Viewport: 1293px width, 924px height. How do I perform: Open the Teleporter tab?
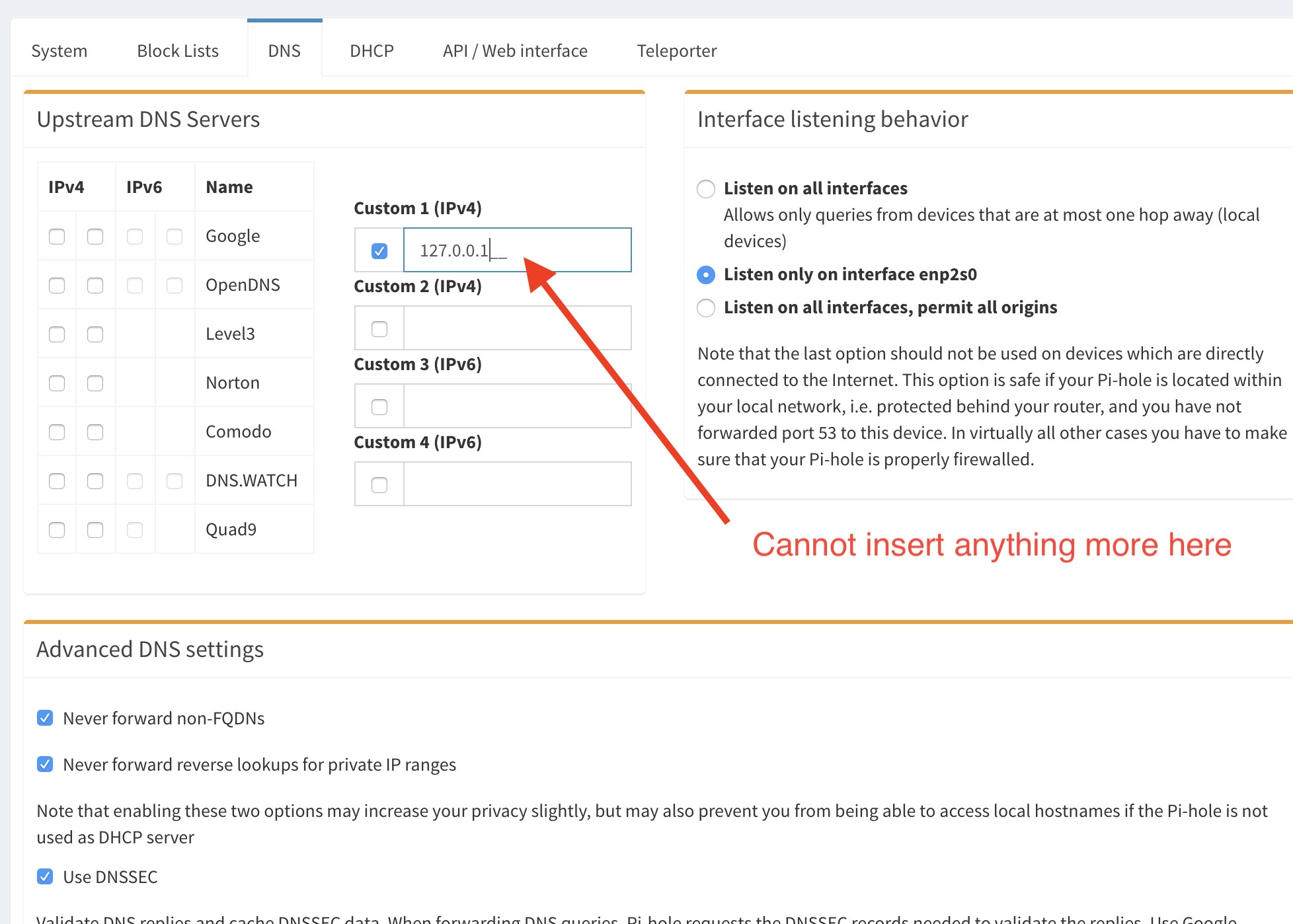coord(677,51)
